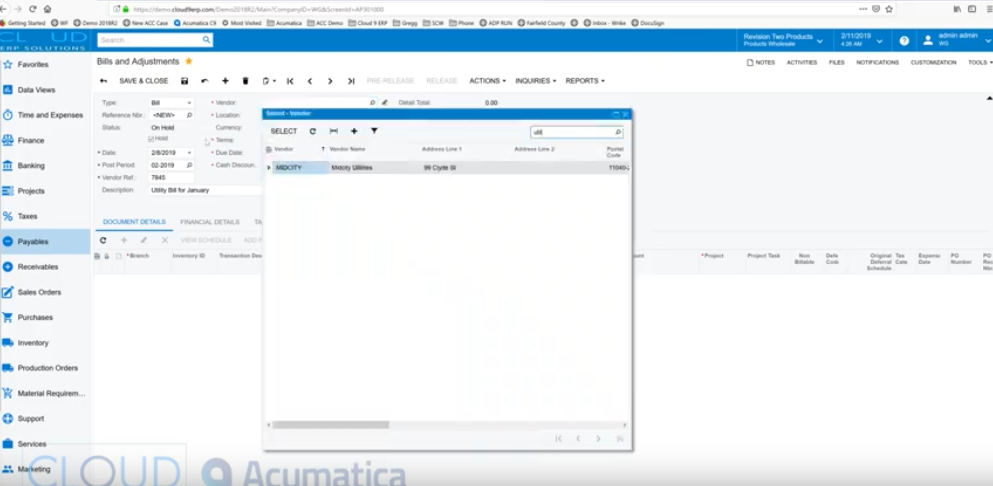
Task: Add a new bill record with plus icon
Action: [x=225, y=81]
